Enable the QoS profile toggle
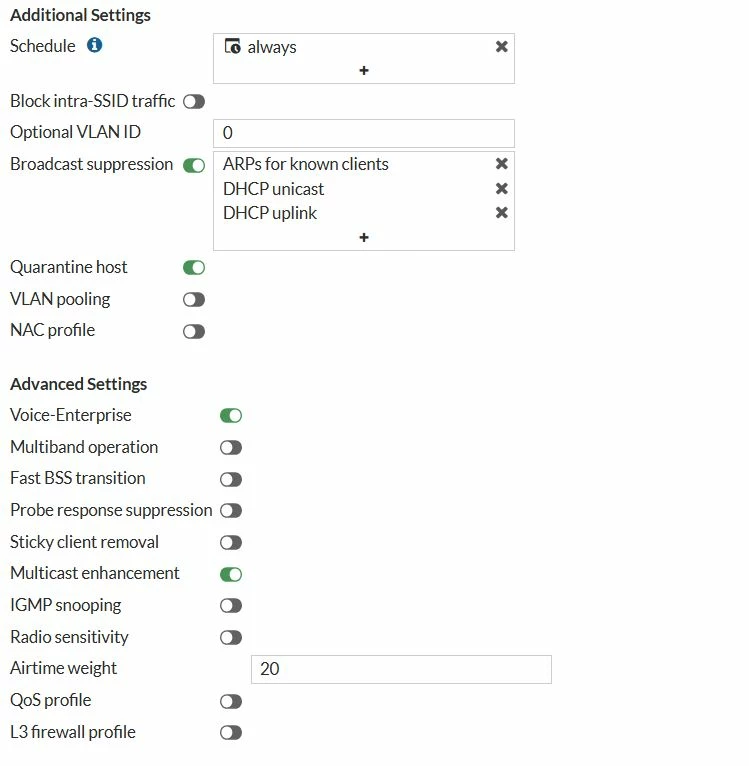This screenshot has width=749, height=766. click(x=231, y=702)
